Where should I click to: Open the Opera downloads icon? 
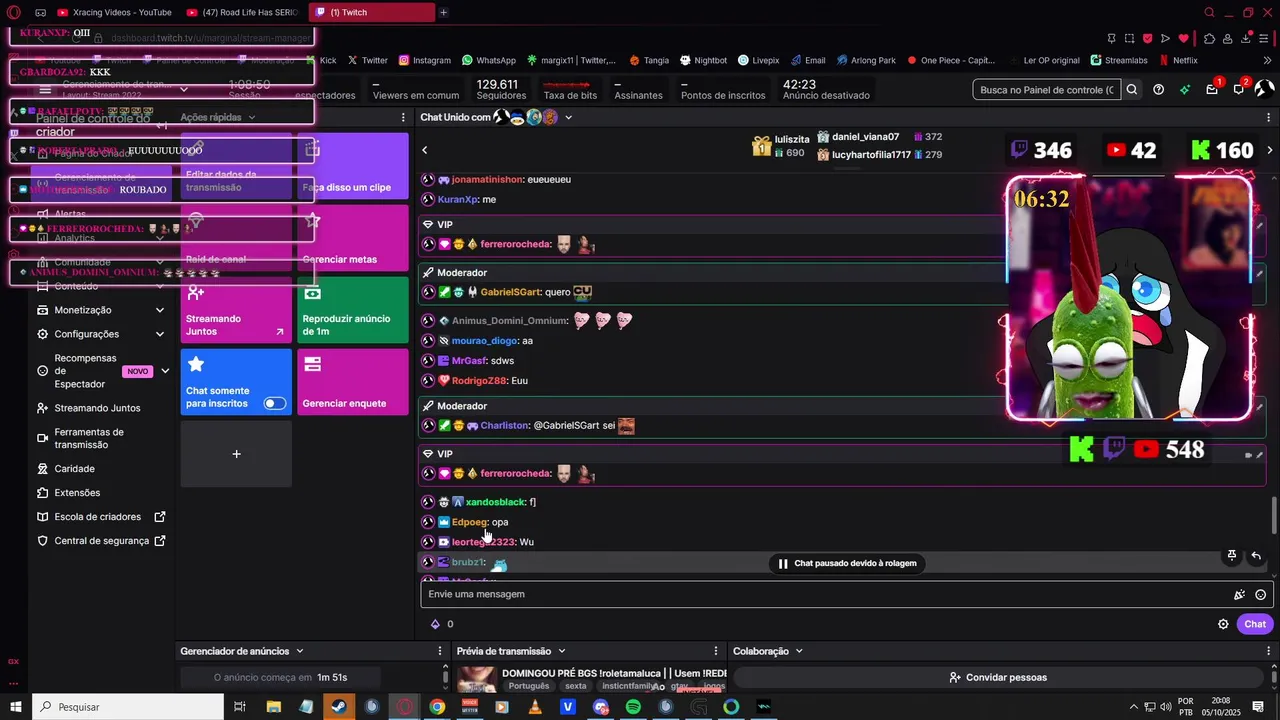coord(1246,38)
